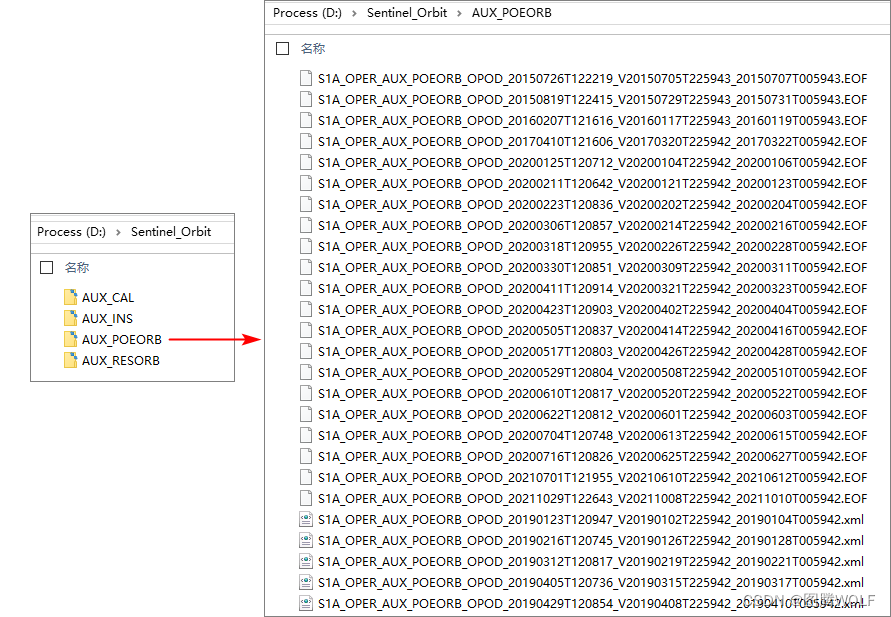
Task: Select file name OPOD_20200125T120712 EOF
Action: (x=593, y=162)
